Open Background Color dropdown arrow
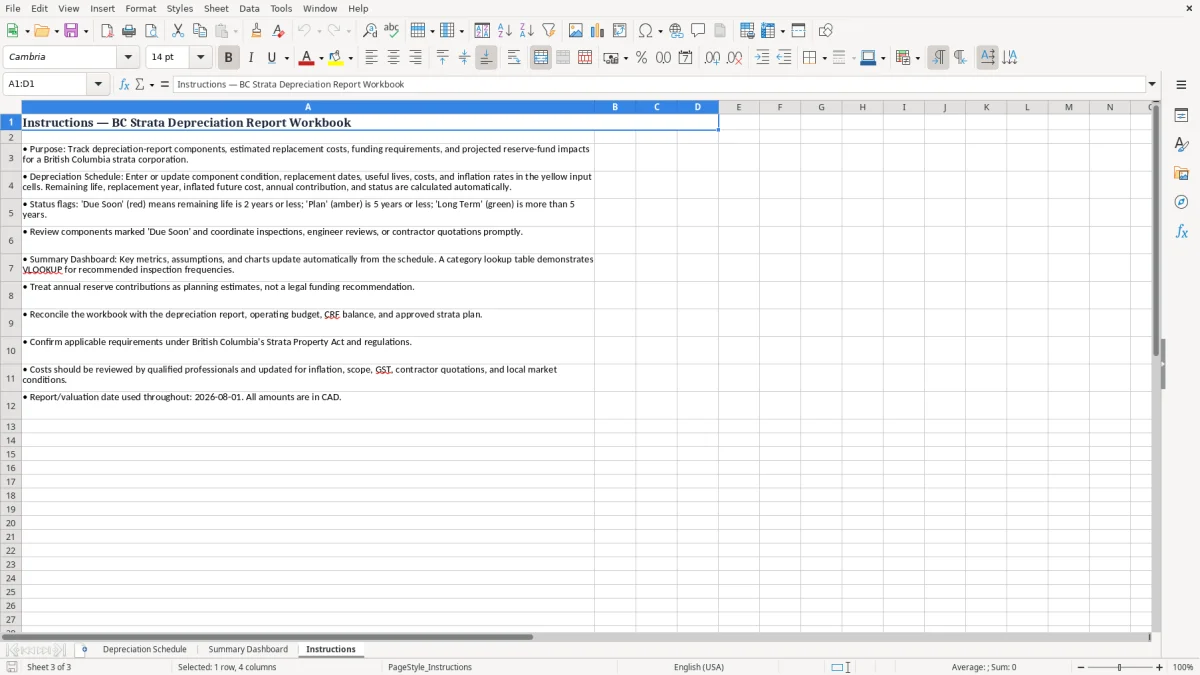The width and height of the screenshot is (1200, 675). click(350, 59)
